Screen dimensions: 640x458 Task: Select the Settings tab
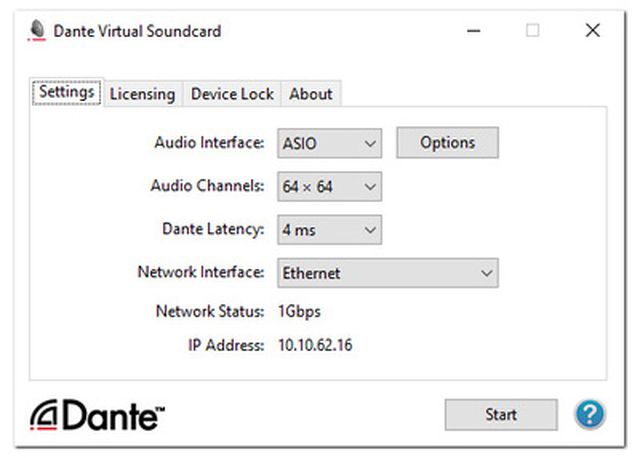pos(67,92)
